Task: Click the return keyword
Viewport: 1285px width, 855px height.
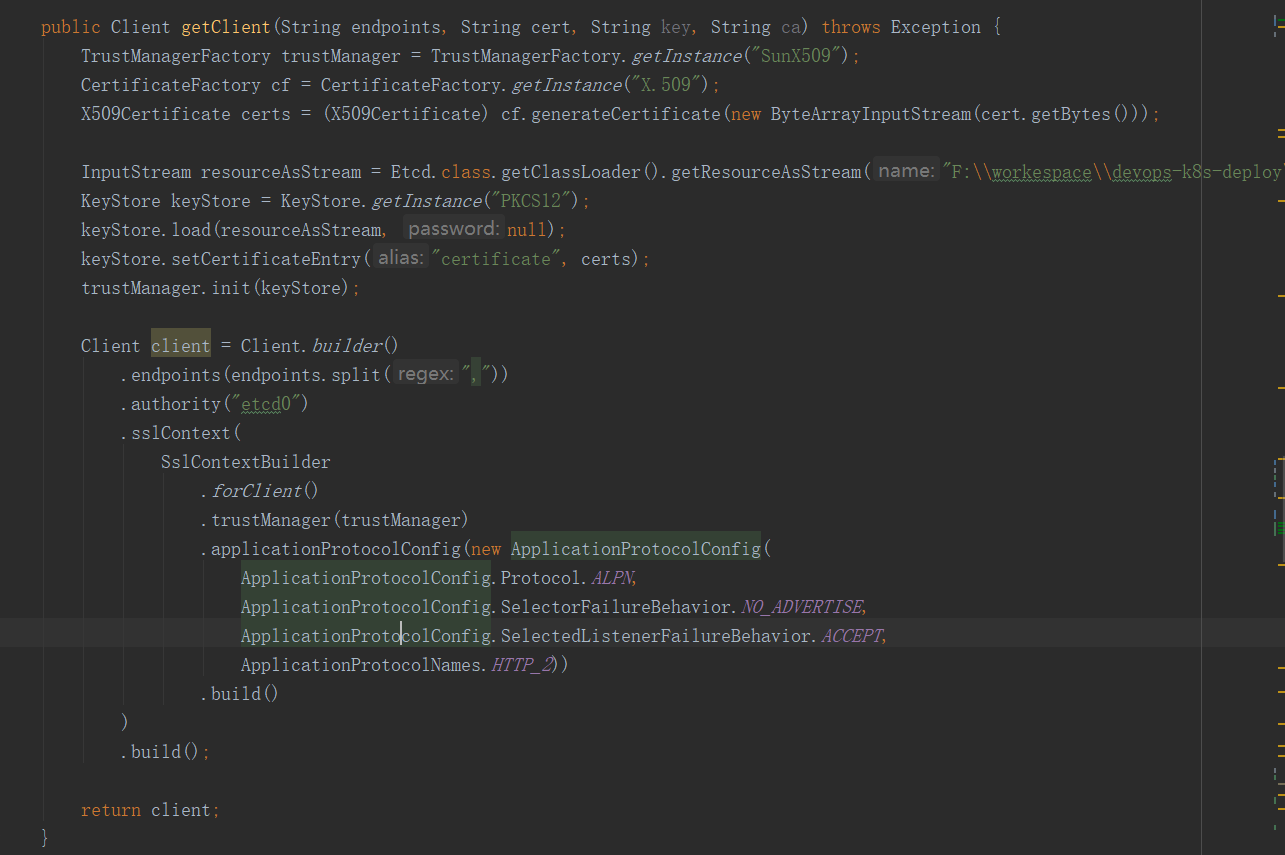Action: (111, 810)
